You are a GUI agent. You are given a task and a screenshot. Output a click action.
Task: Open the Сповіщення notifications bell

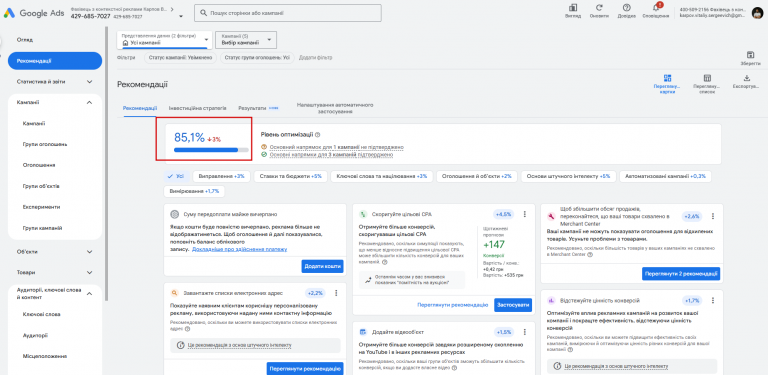(656, 8)
